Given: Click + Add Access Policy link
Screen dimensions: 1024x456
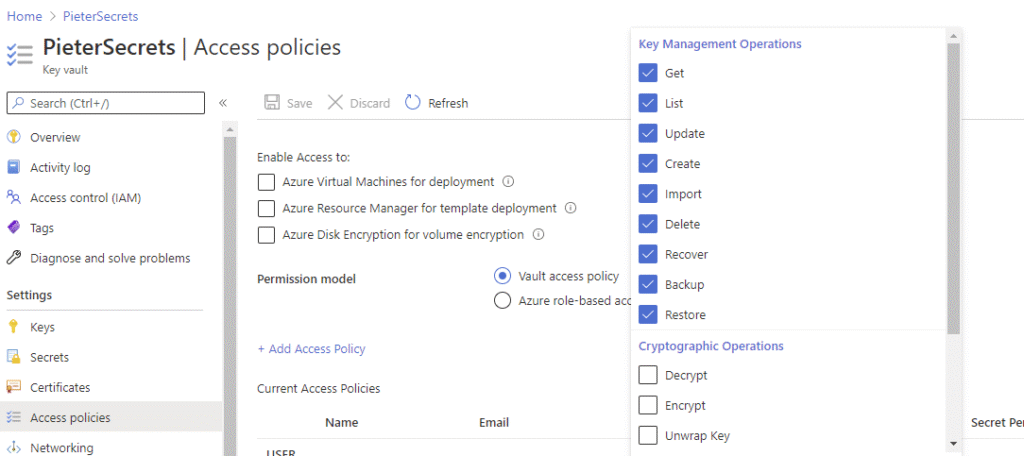Looking at the screenshot, I should click(312, 349).
